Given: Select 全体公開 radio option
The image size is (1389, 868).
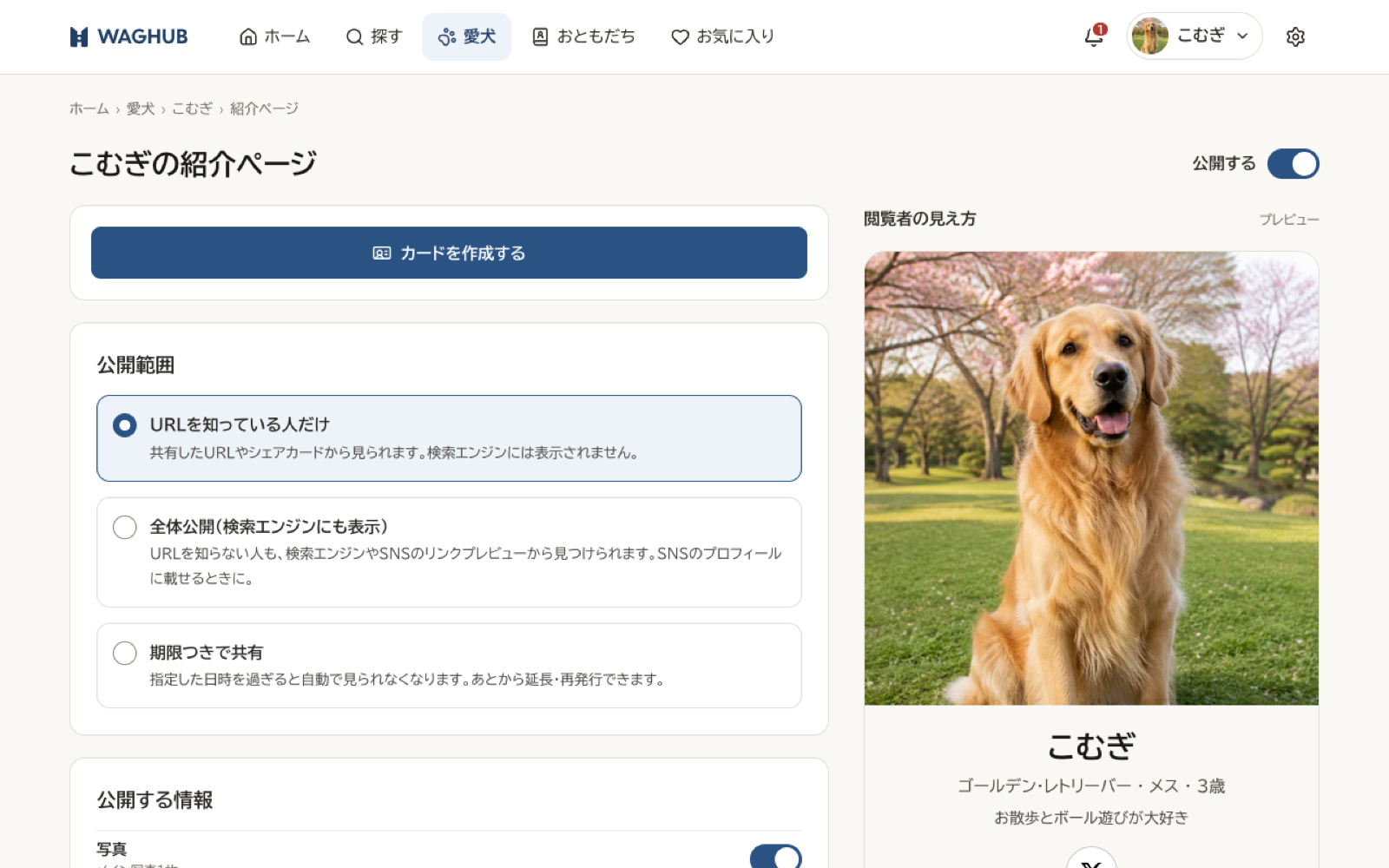Looking at the screenshot, I should 449,552.
